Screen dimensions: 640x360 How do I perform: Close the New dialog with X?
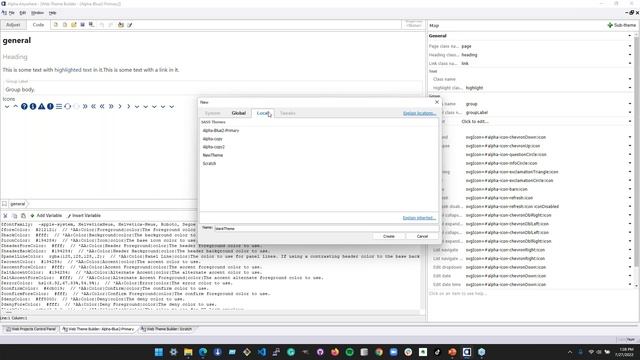437,102
